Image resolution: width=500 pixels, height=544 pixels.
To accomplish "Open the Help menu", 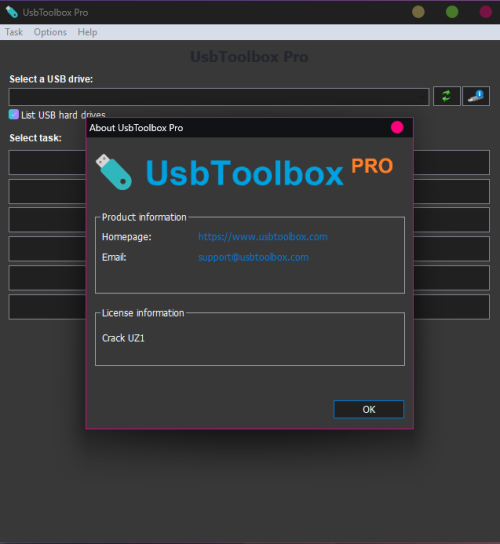I will (x=87, y=32).
